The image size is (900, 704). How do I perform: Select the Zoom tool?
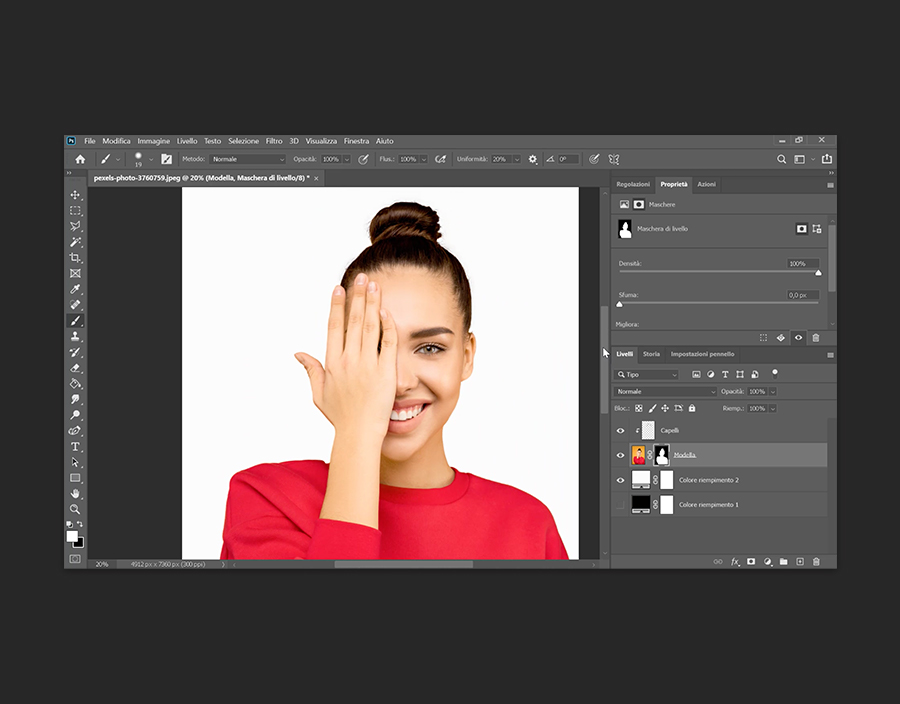click(x=75, y=509)
